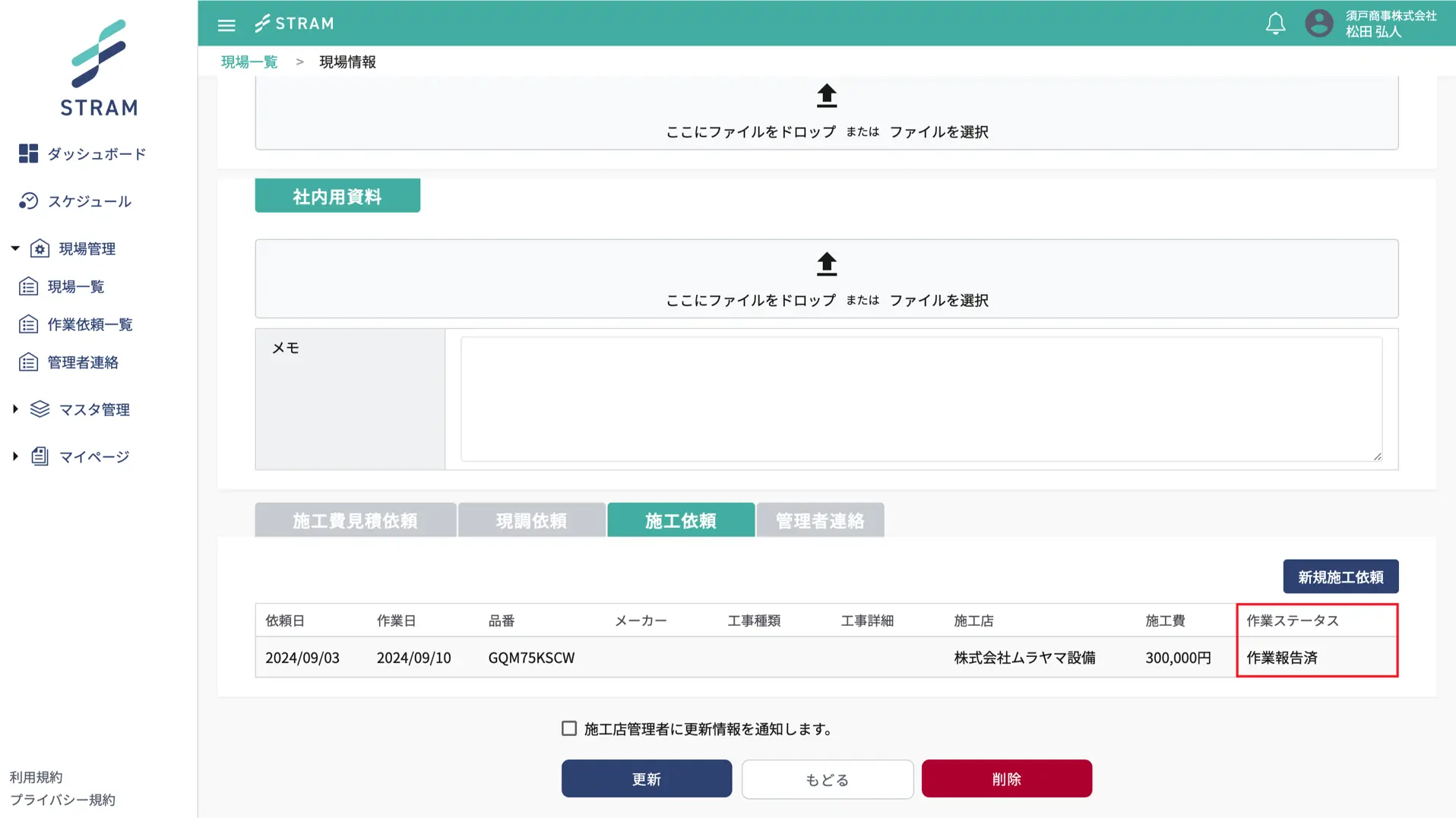Click the 現場管理 gear icon

[x=40, y=248]
